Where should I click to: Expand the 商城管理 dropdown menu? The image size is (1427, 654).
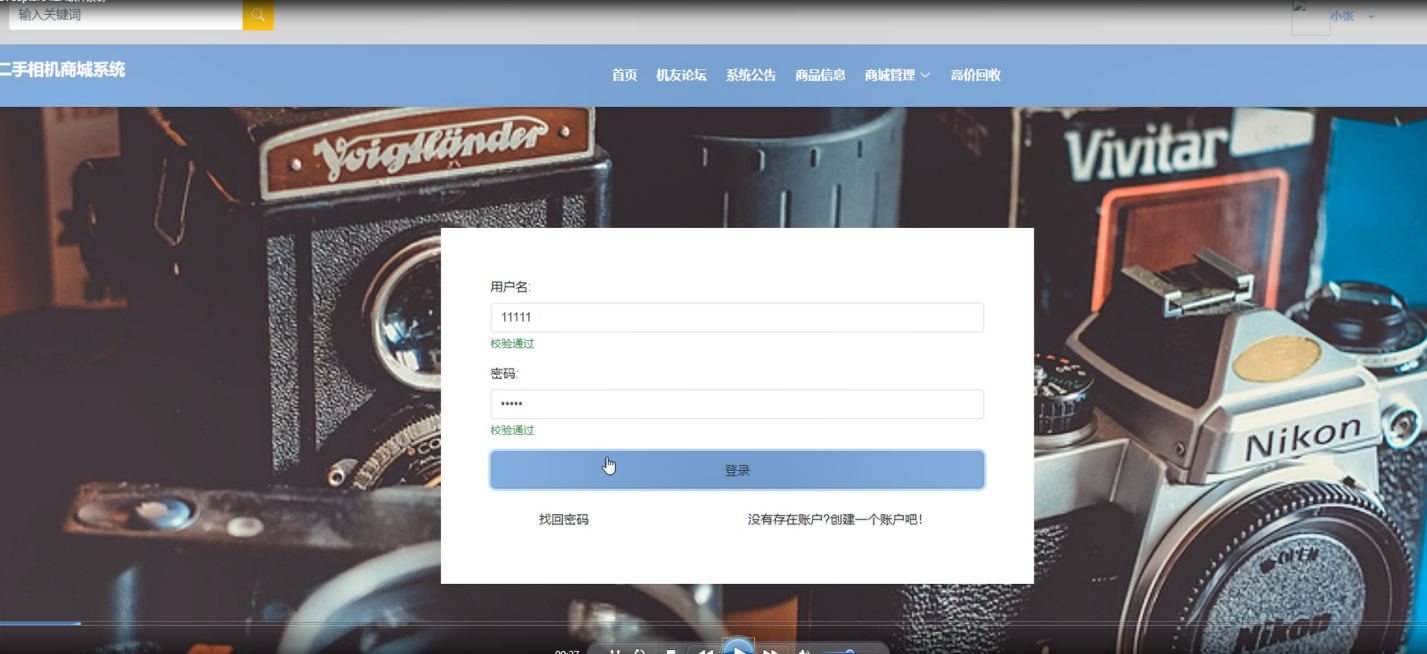[897, 75]
